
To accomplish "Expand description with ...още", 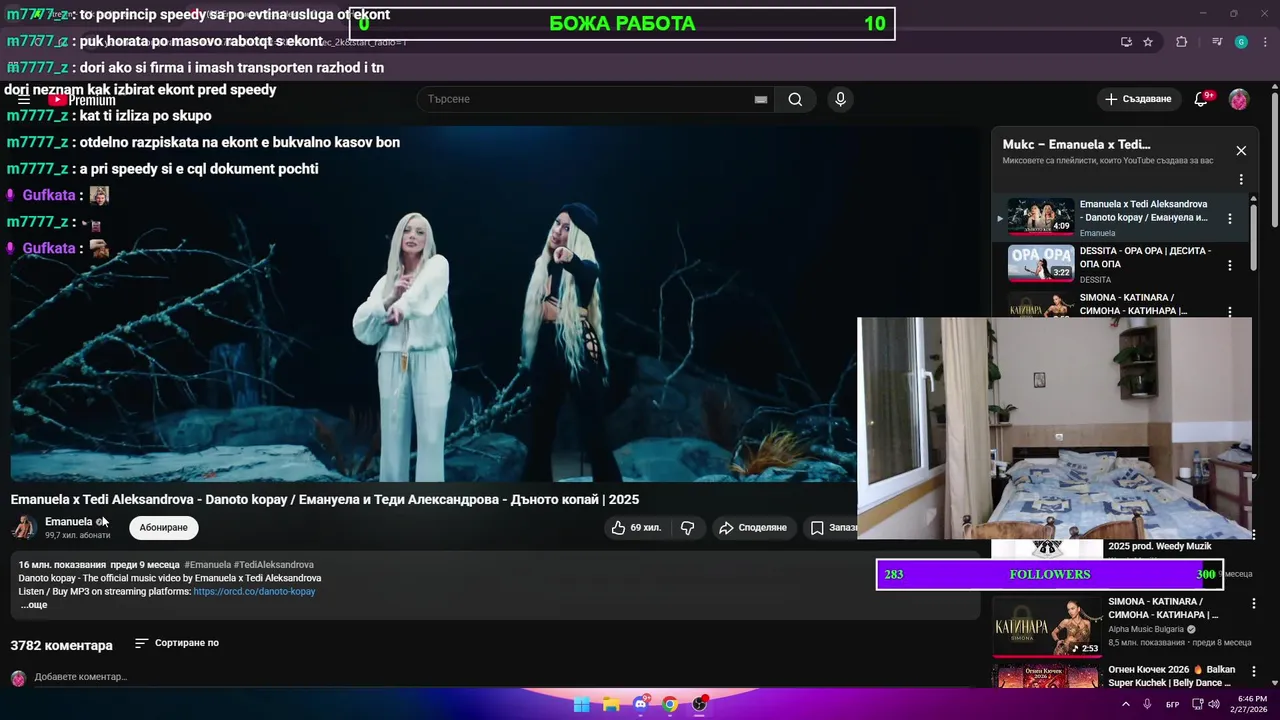I will pos(34,605).
